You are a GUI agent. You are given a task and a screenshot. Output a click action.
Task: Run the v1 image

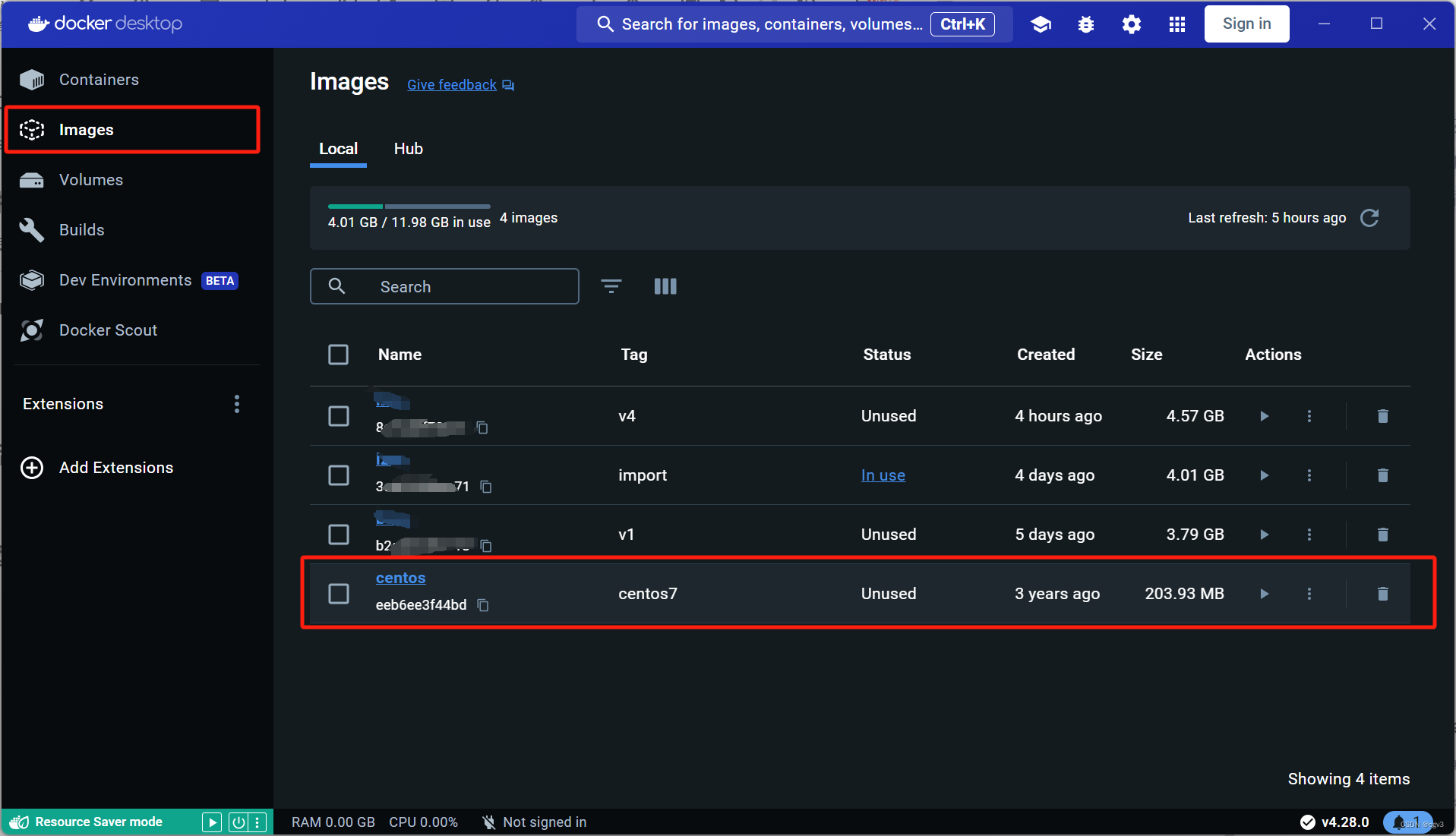1265,535
